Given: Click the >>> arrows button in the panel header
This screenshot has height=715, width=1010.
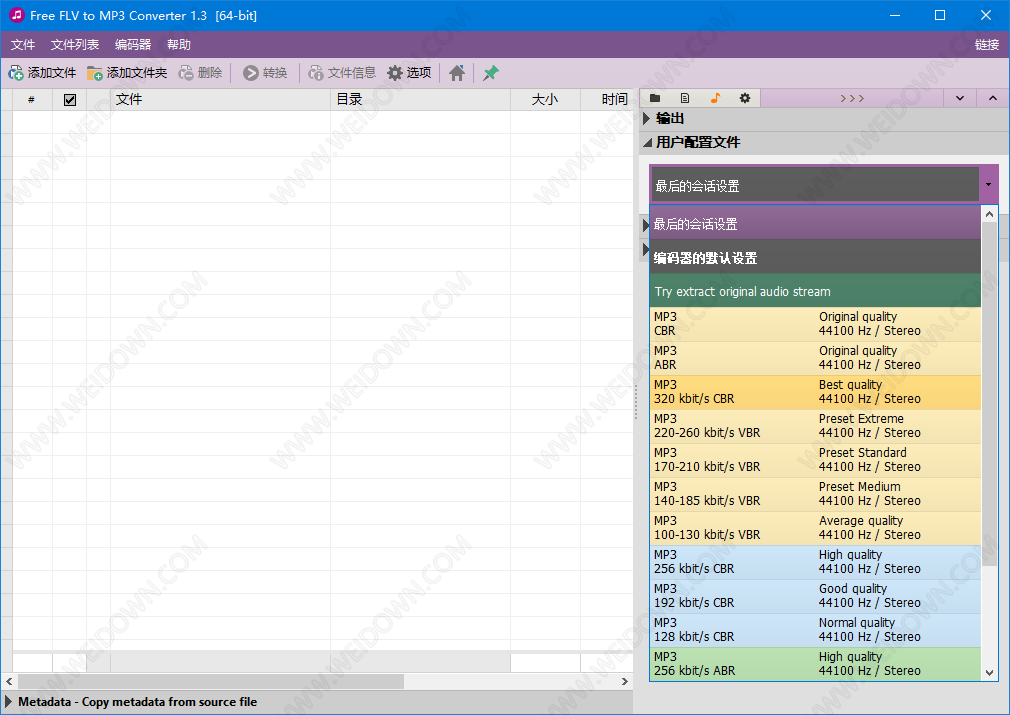Looking at the screenshot, I should click(x=852, y=98).
